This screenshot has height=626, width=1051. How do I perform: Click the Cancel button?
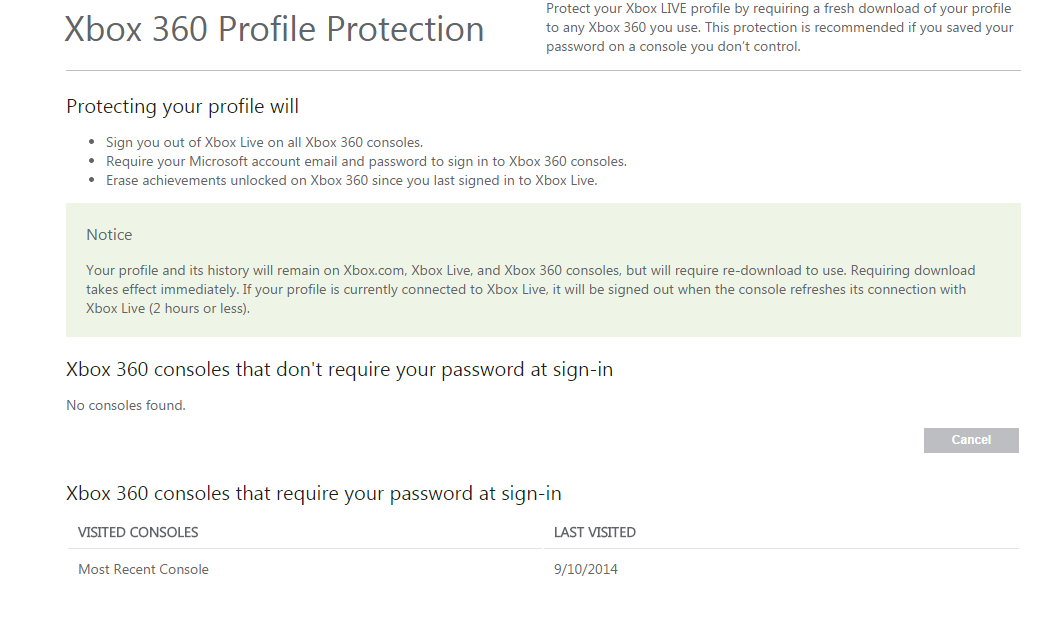coord(970,440)
